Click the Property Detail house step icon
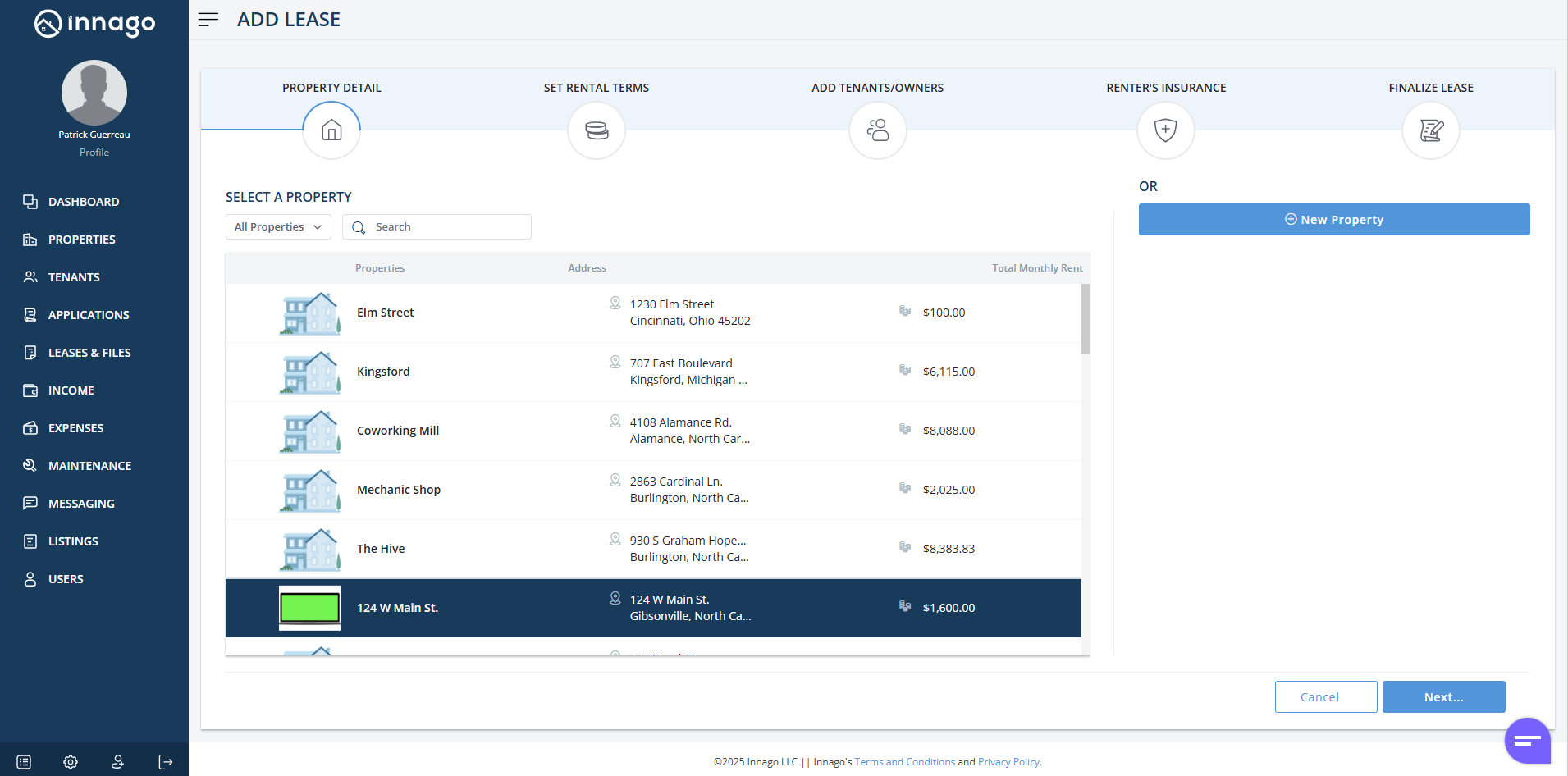This screenshot has height=776, width=1568. click(x=331, y=130)
